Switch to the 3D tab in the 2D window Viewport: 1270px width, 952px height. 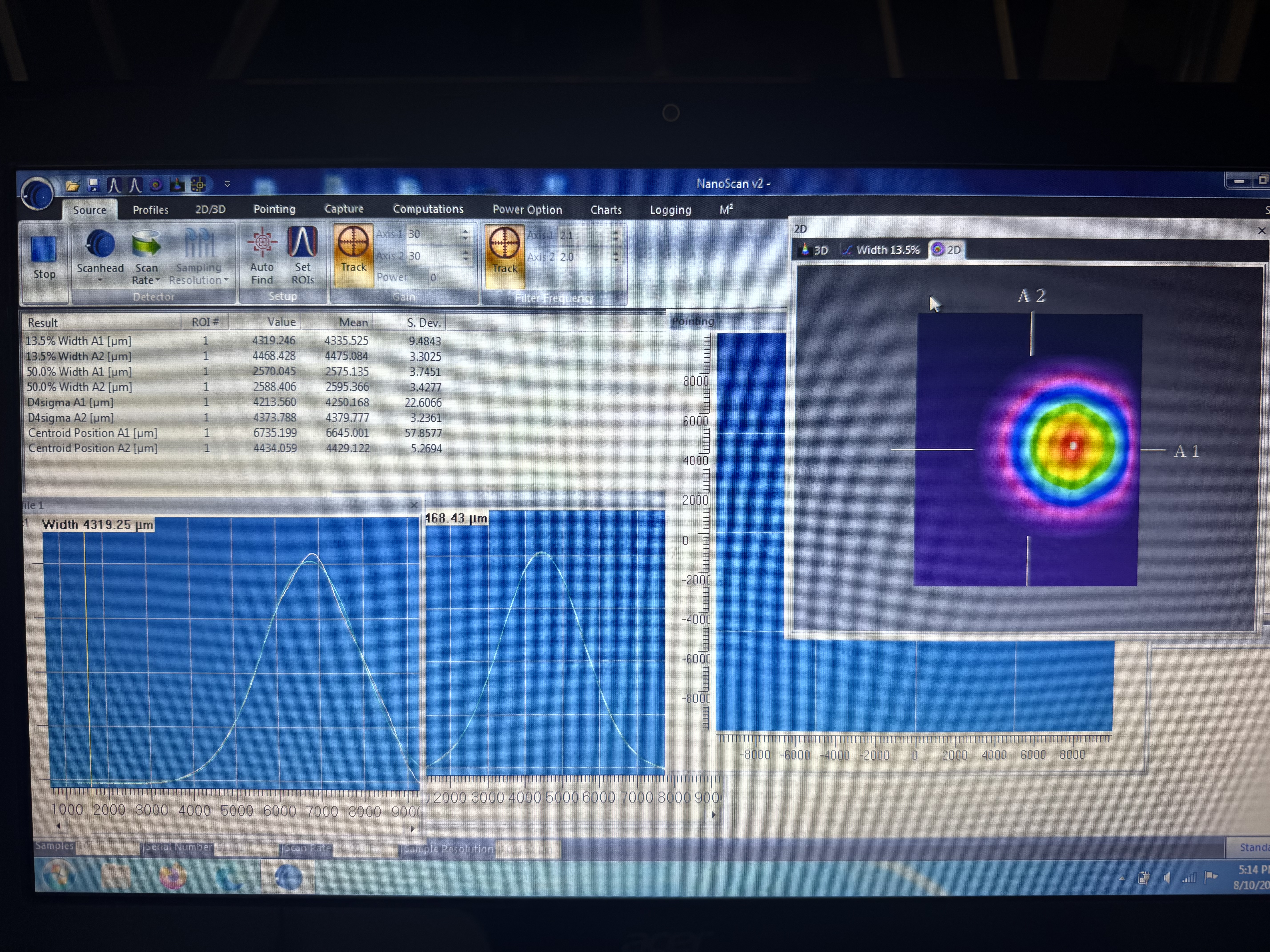[x=814, y=250]
